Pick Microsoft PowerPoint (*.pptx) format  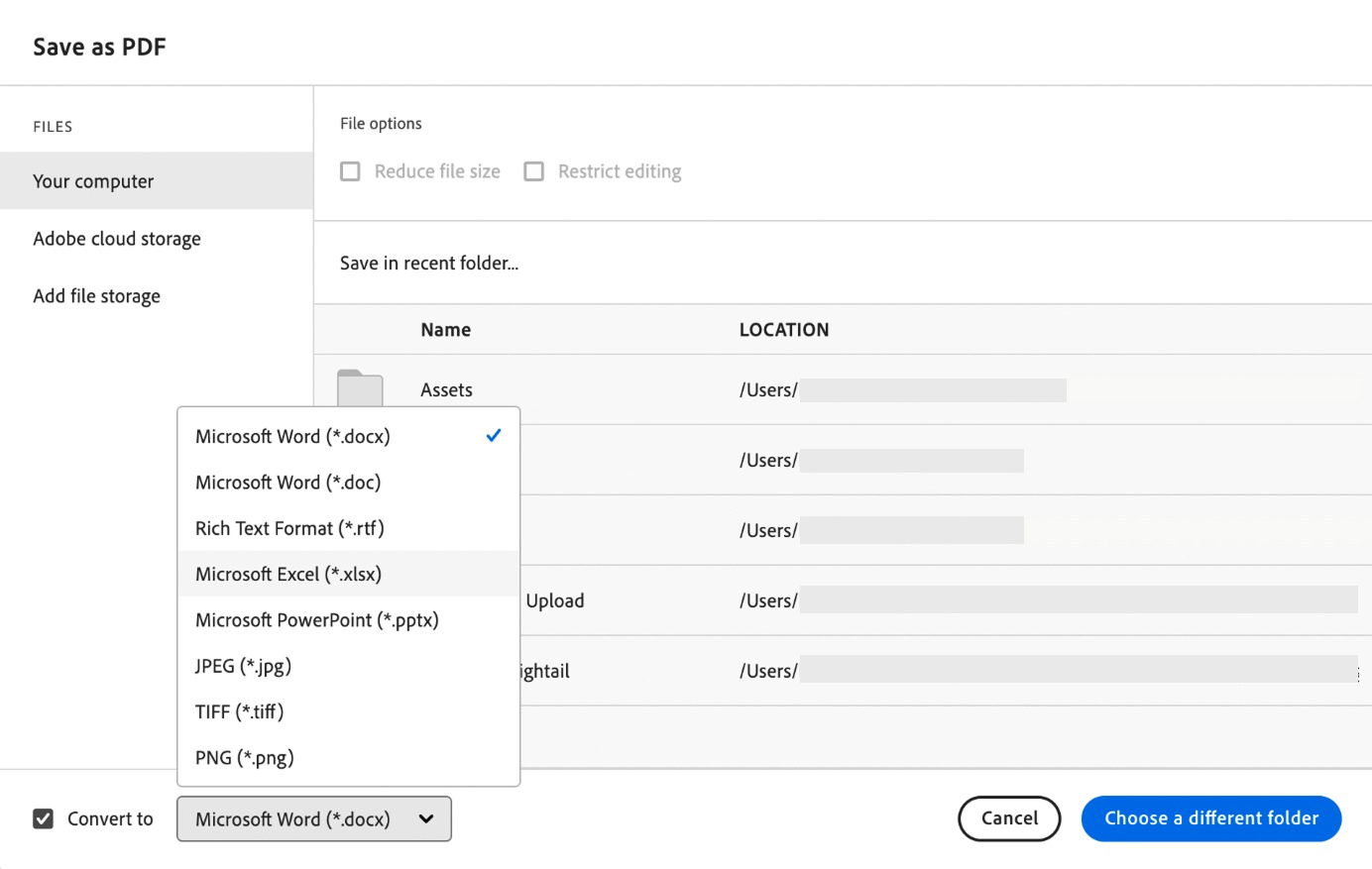(x=348, y=620)
